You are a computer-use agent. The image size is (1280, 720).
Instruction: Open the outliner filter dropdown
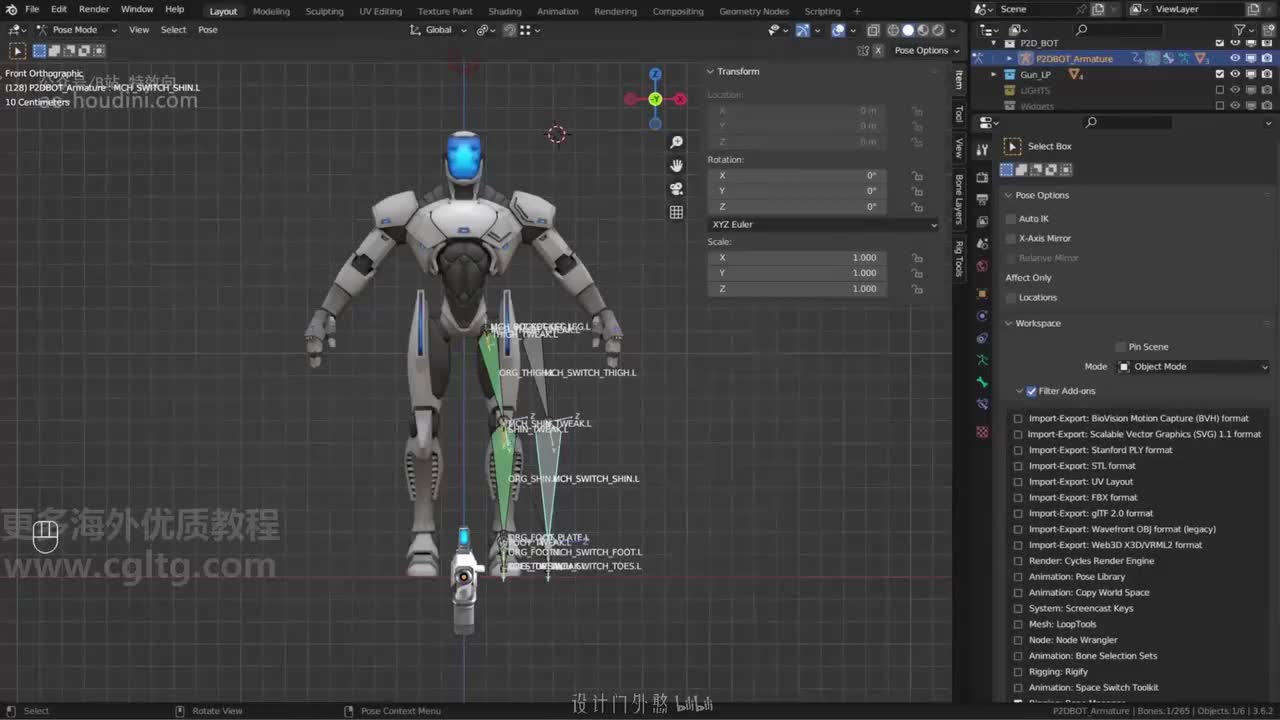click(1244, 30)
